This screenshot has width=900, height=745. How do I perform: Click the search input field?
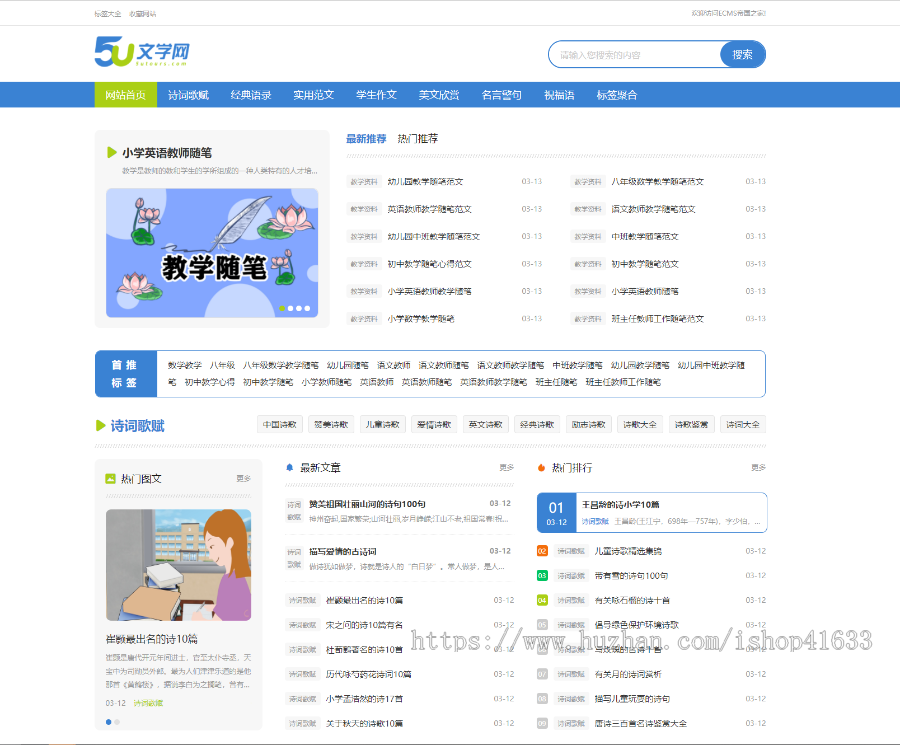click(x=634, y=55)
